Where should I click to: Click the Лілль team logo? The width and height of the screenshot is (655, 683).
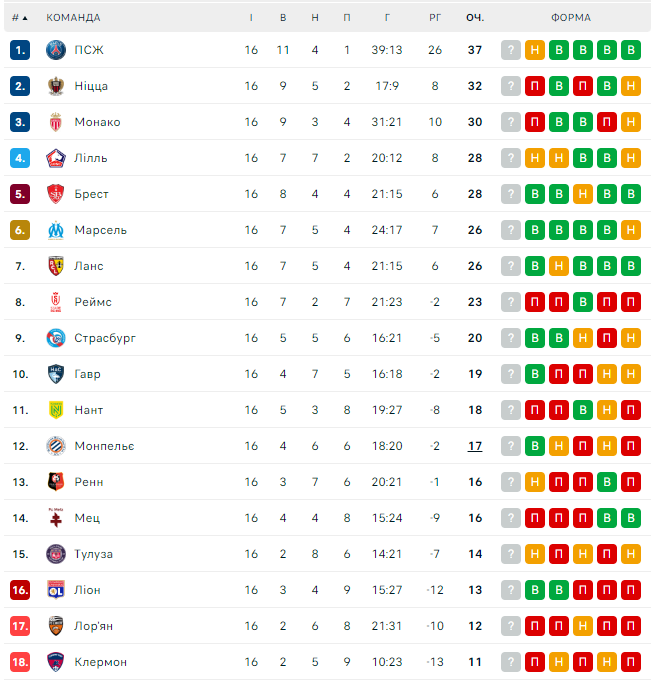coord(56,158)
